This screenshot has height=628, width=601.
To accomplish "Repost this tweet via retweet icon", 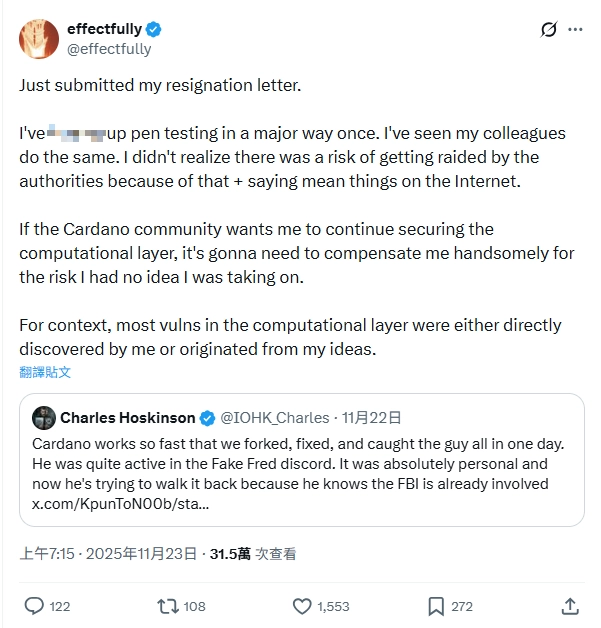I will click(x=168, y=606).
